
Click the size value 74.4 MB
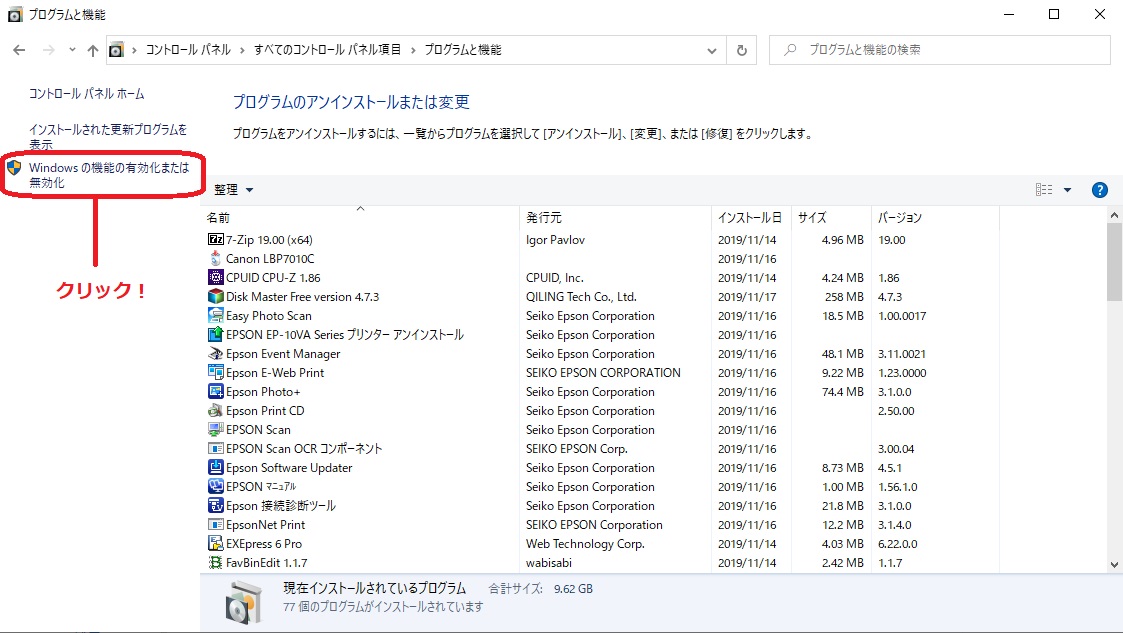pos(842,392)
